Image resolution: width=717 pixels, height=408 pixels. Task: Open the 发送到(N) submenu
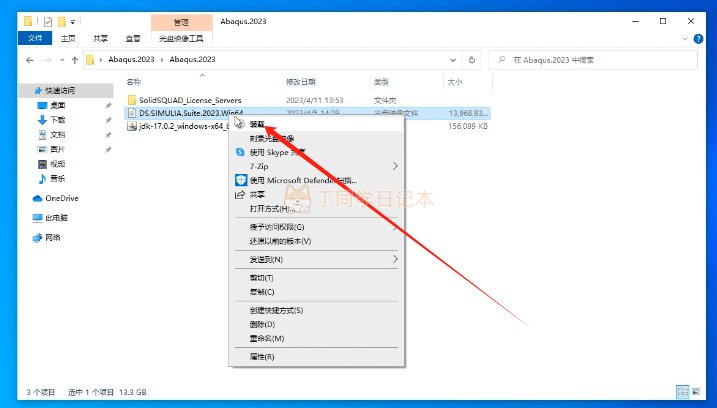point(316,259)
